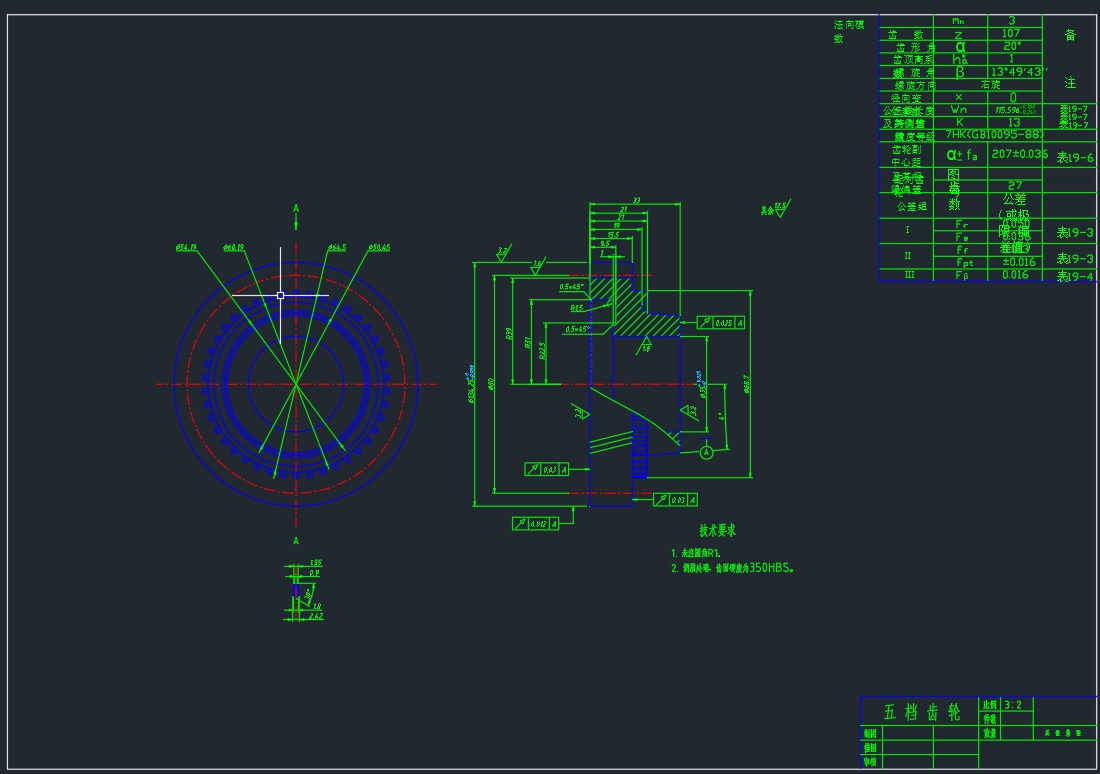Select the ø90 vertical dimension

[491, 384]
